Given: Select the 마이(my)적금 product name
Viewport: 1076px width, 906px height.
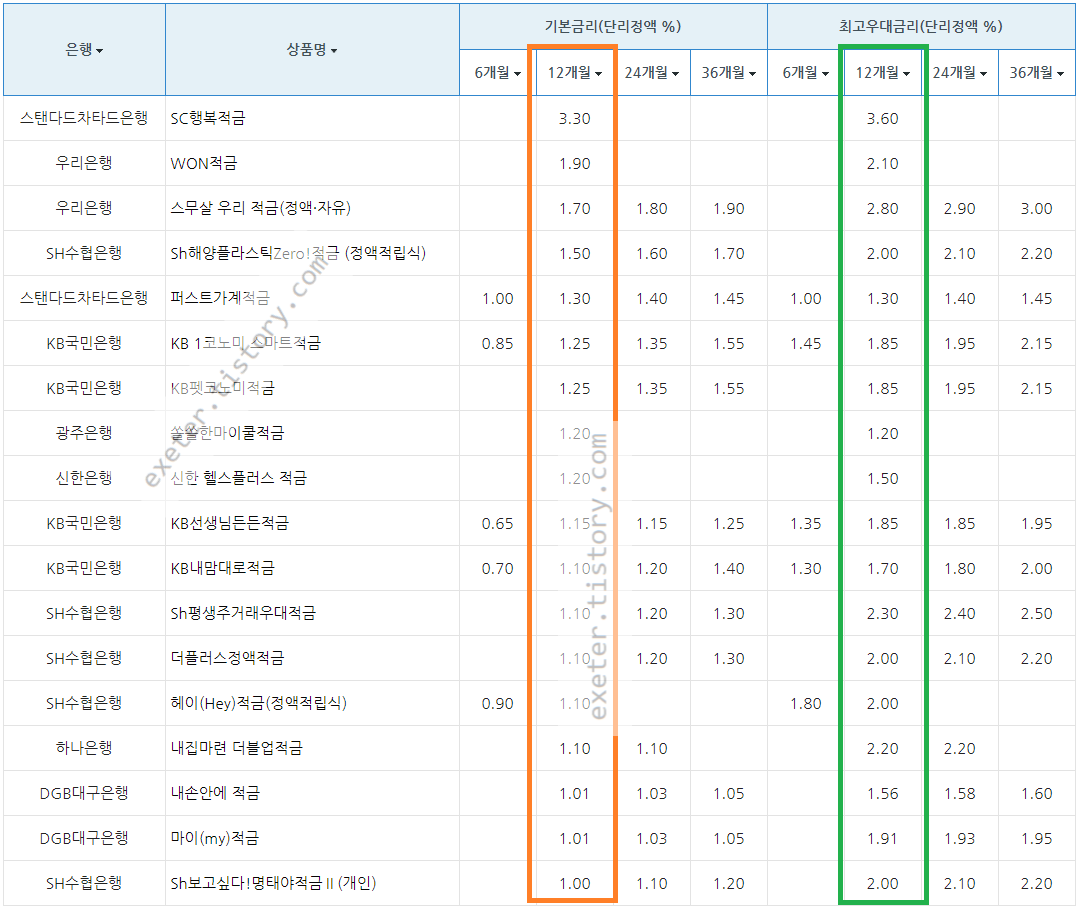Looking at the screenshot, I should (215, 838).
